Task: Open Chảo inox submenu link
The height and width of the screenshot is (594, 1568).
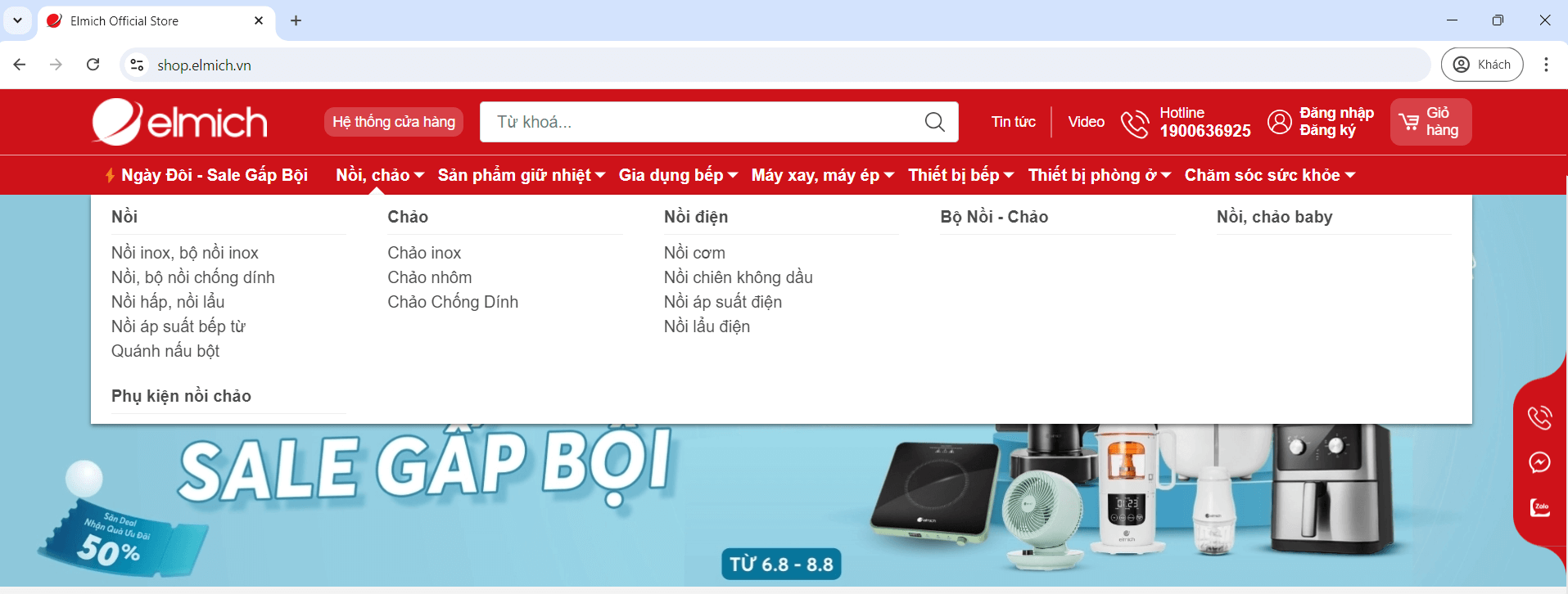Action: (x=424, y=253)
